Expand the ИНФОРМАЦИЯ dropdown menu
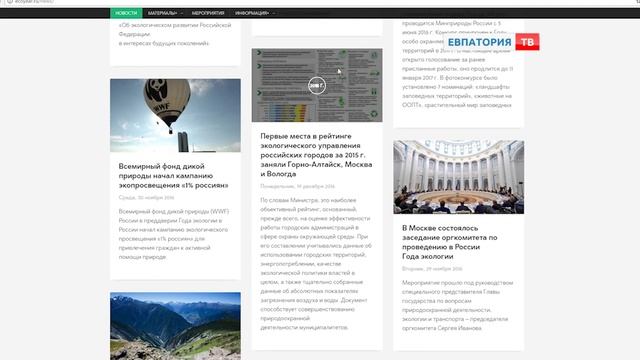This screenshot has height=360, width=640. pos(254,13)
